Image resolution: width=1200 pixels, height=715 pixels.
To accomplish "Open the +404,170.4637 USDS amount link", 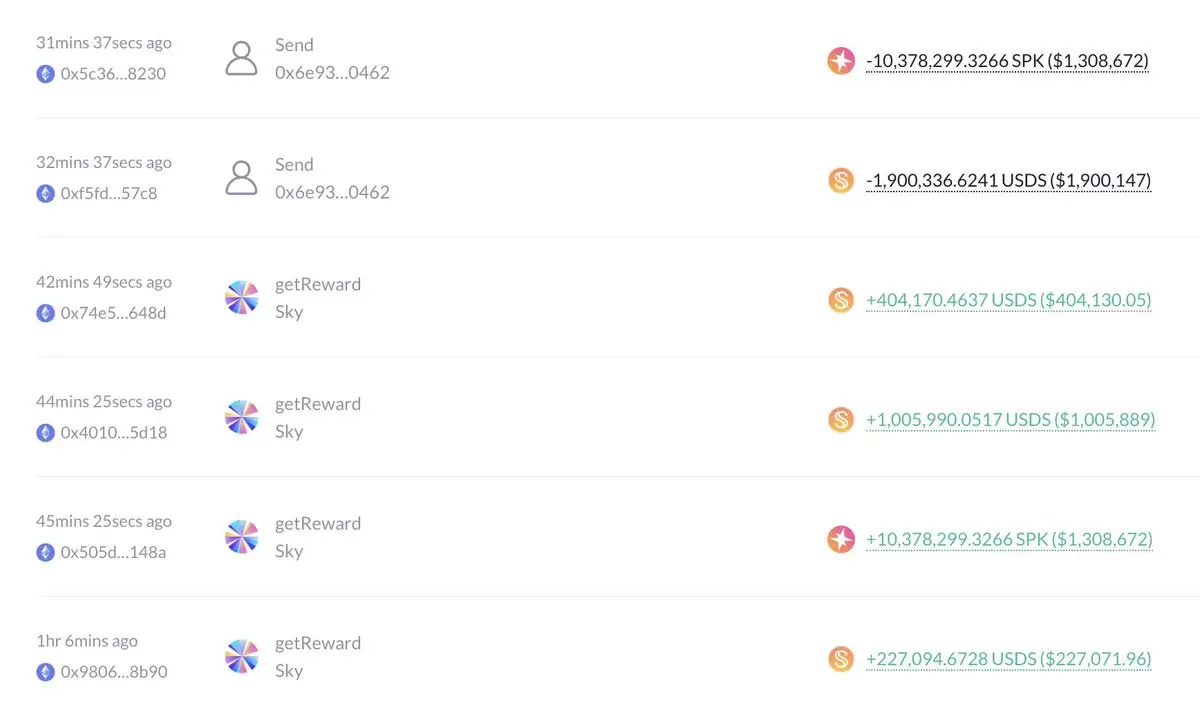I will (1009, 300).
